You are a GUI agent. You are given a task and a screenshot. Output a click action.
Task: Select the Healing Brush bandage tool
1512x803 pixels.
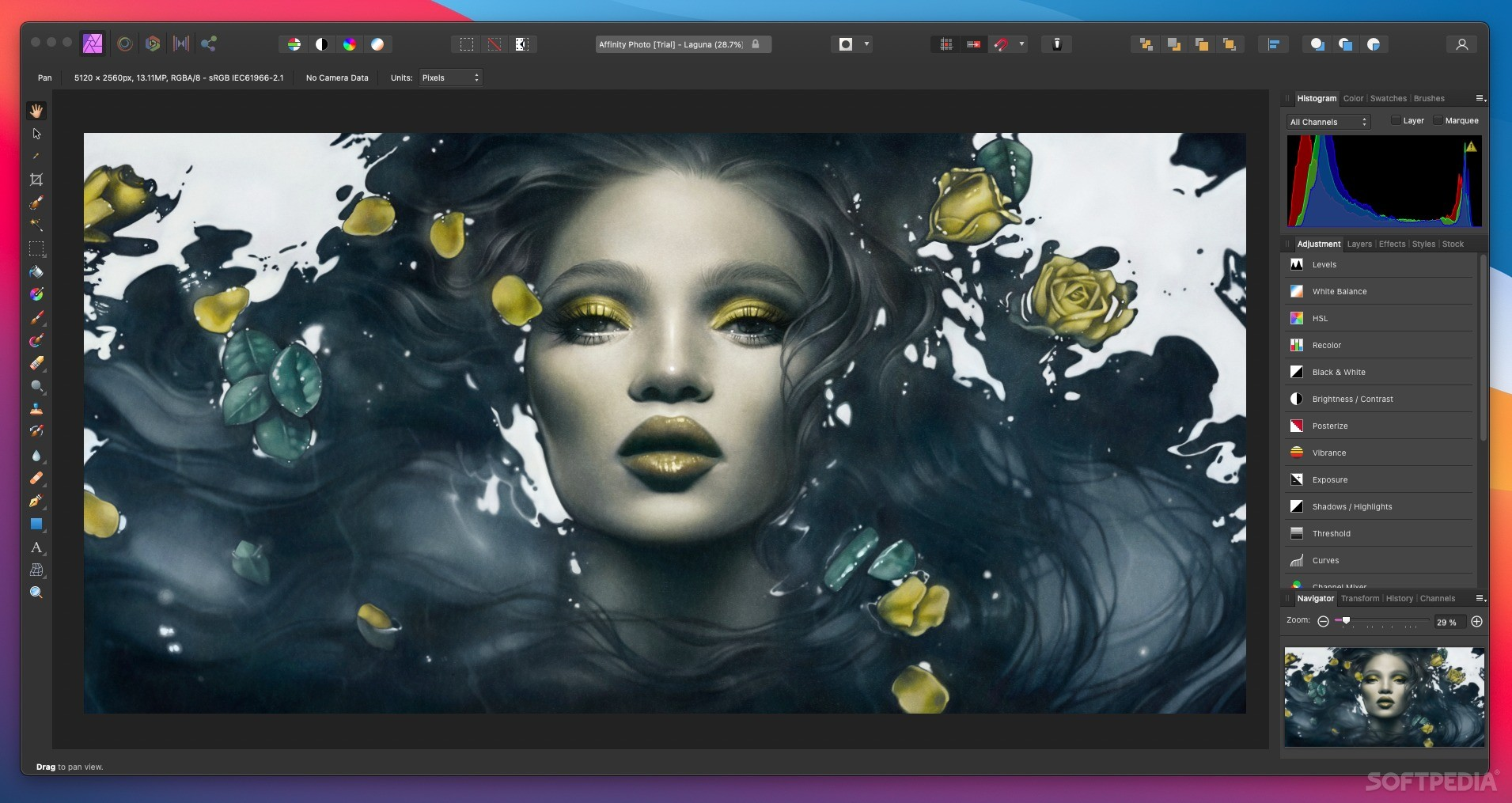pos(36,479)
